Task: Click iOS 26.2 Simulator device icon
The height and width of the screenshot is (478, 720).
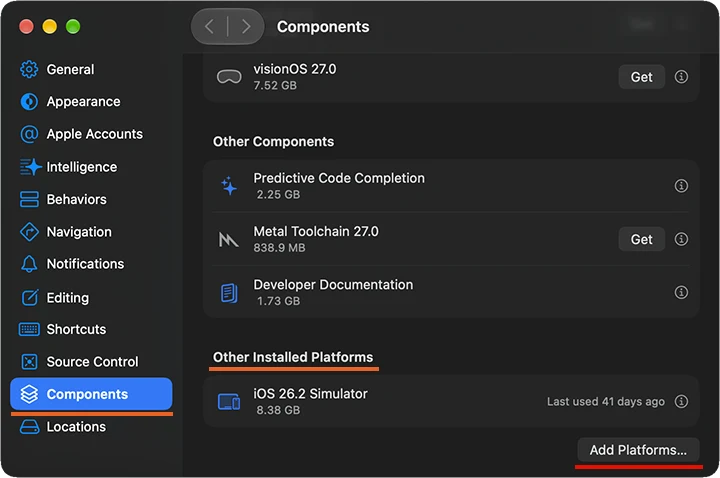Action: point(229,402)
